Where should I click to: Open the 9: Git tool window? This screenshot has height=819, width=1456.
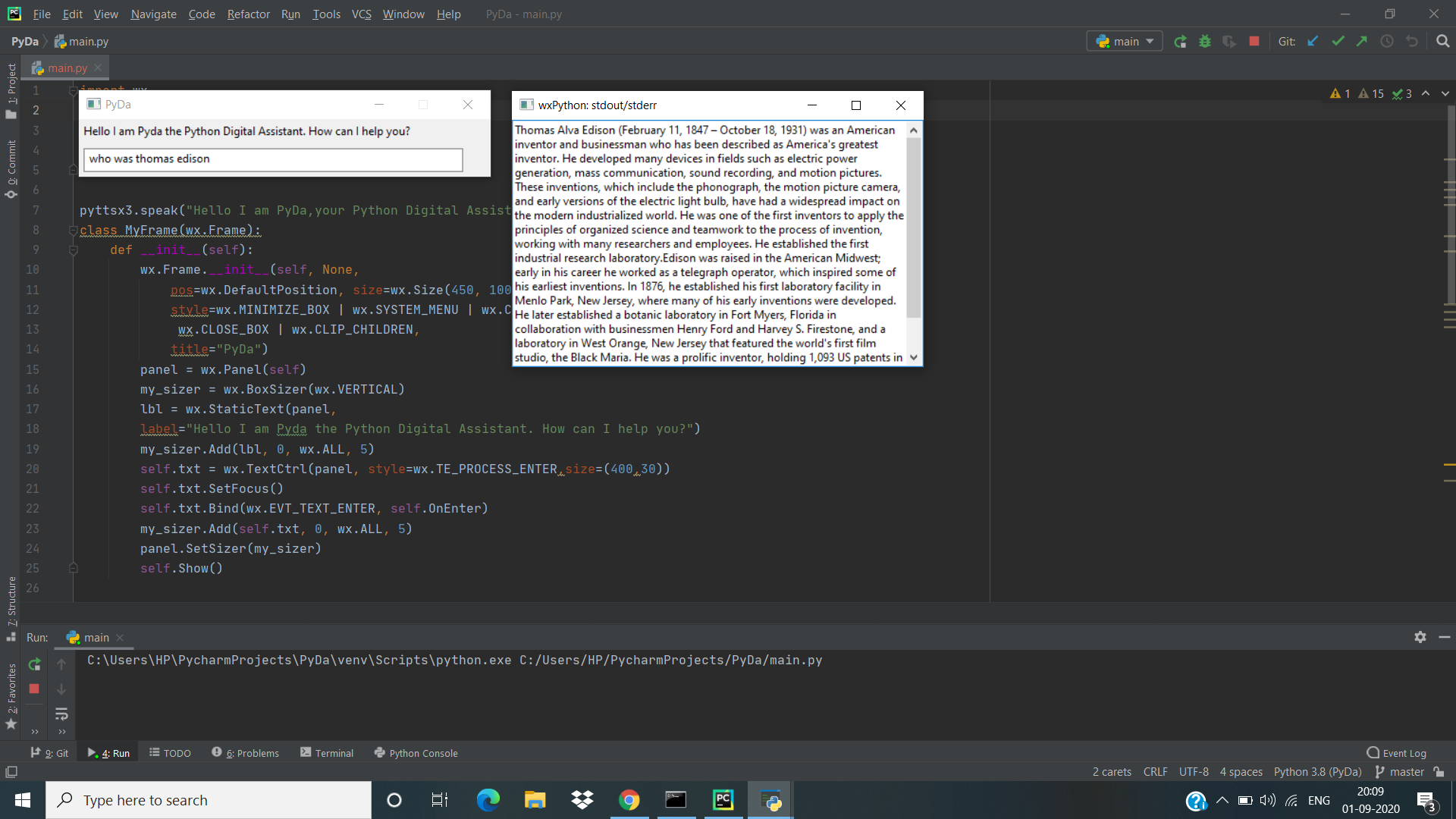(x=49, y=753)
